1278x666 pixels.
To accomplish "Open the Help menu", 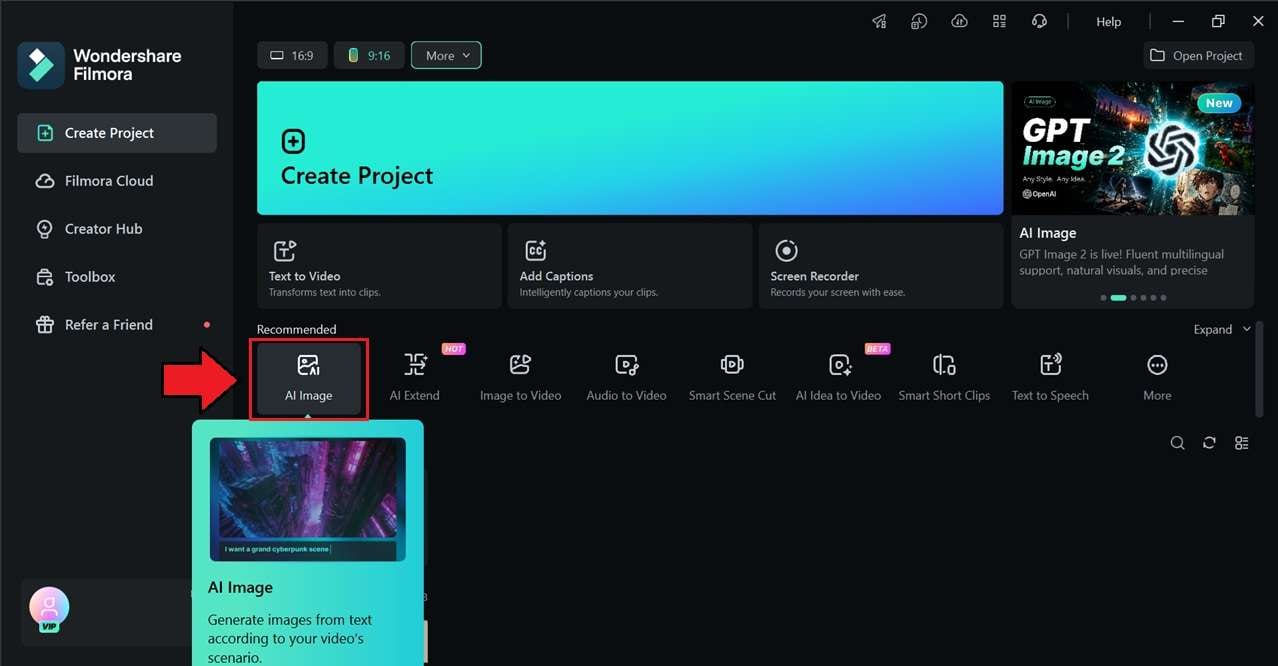I will pyautogui.click(x=1109, y=22).
